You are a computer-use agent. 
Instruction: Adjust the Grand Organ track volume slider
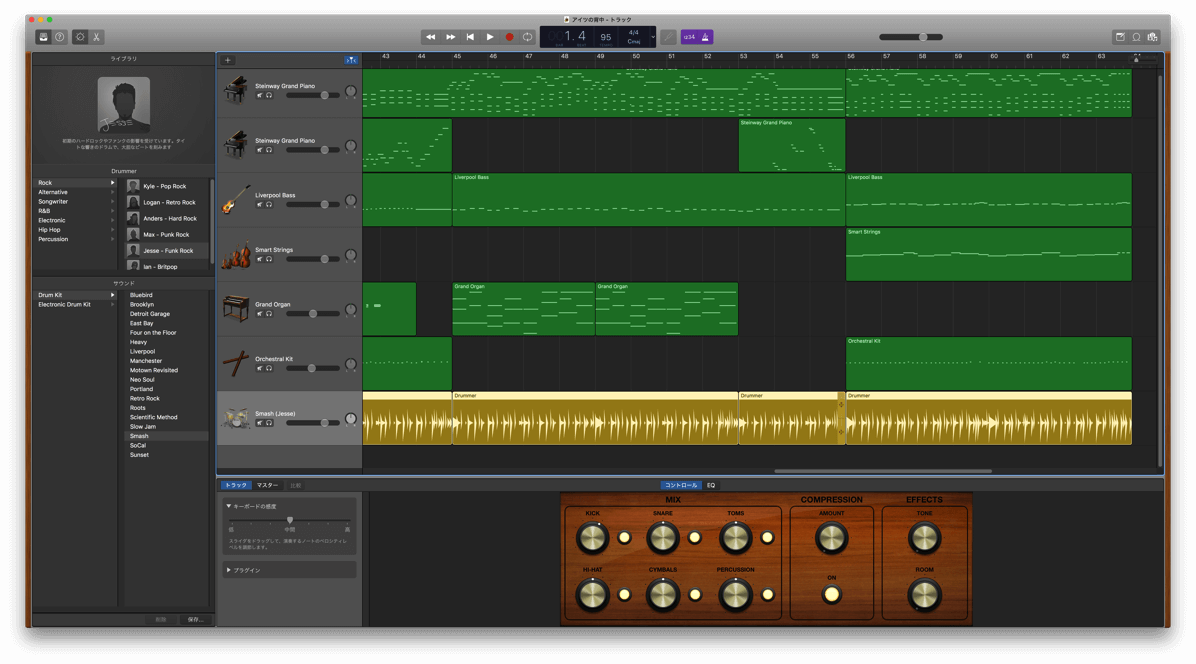tap(313, 313)
